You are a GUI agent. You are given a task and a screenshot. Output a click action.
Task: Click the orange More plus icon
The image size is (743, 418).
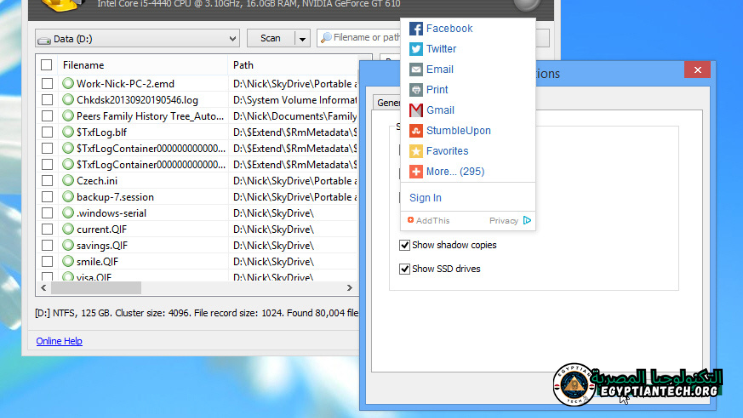[416, 172]
